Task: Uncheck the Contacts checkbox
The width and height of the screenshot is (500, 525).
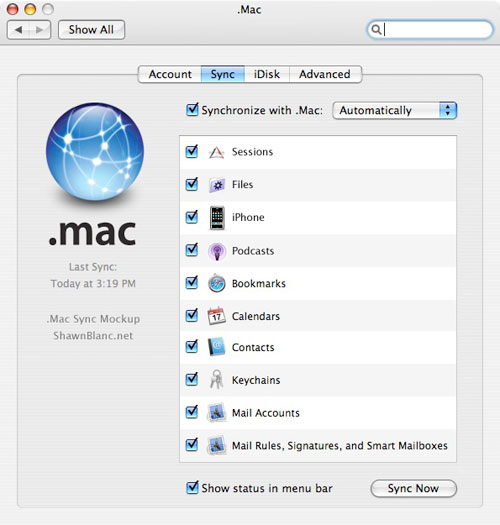Action: pyautogui.click(x=192, y=346)
